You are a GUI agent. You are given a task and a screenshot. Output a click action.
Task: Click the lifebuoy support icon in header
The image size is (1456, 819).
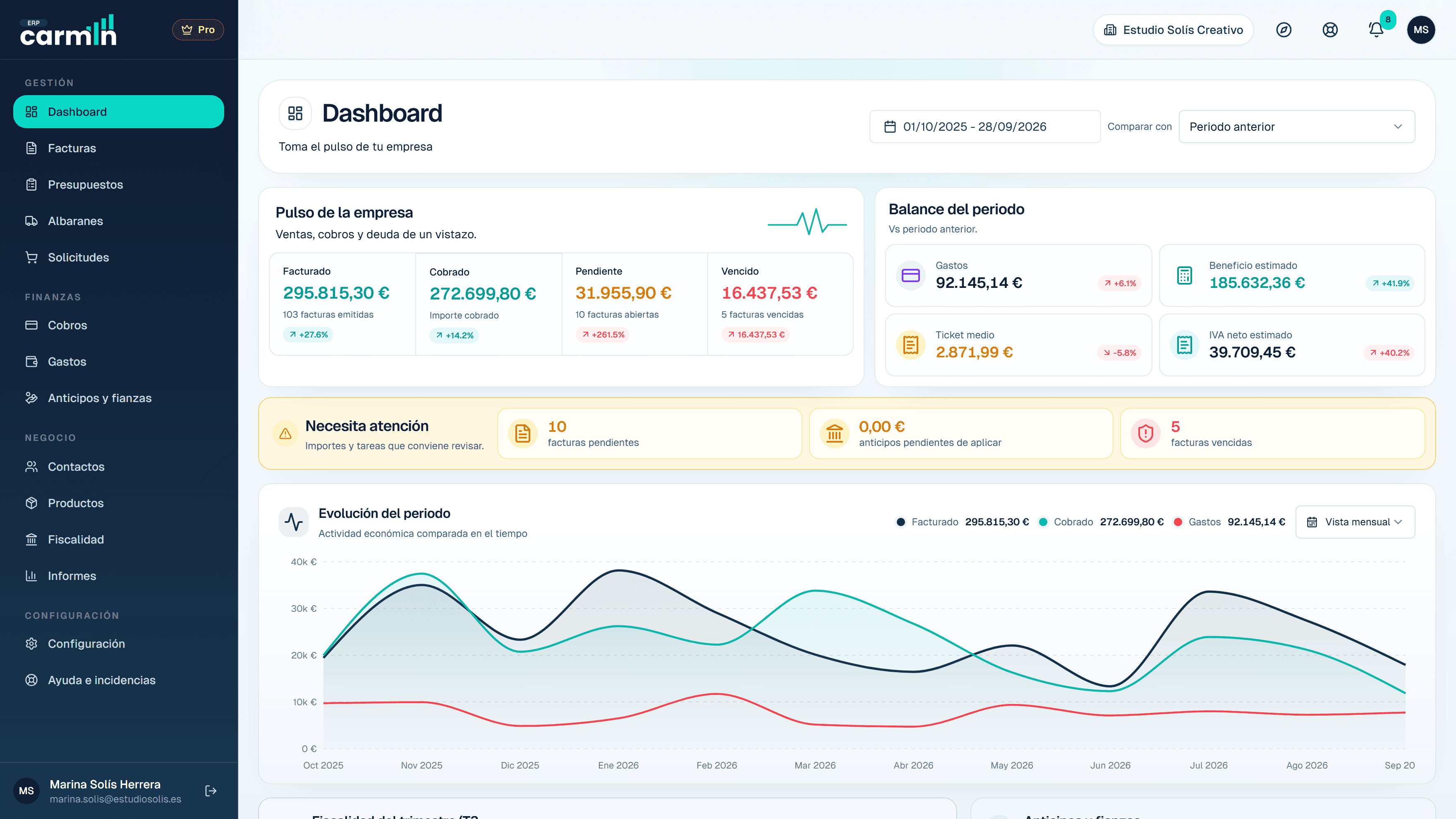coord(1330,30)
